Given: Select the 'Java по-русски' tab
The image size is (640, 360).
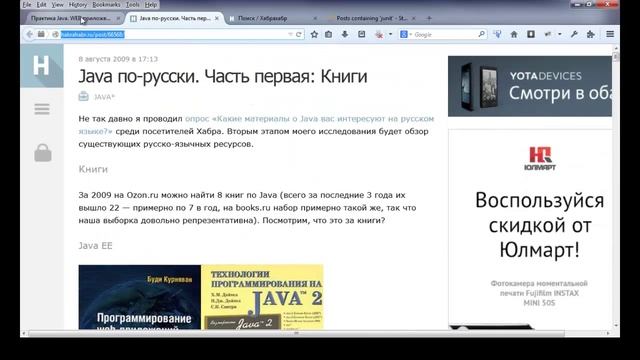Looking at the screenshot, I should (175, 18).
